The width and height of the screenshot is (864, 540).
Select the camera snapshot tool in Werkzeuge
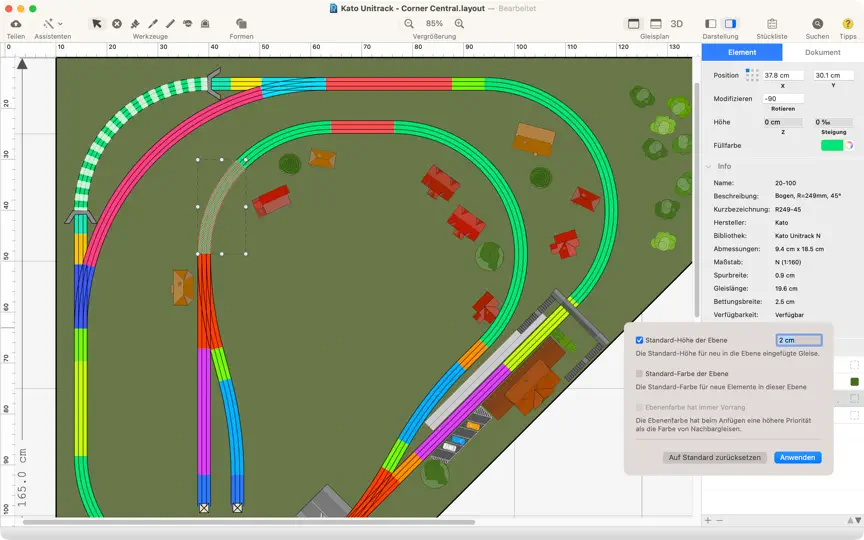pos(205,24)
